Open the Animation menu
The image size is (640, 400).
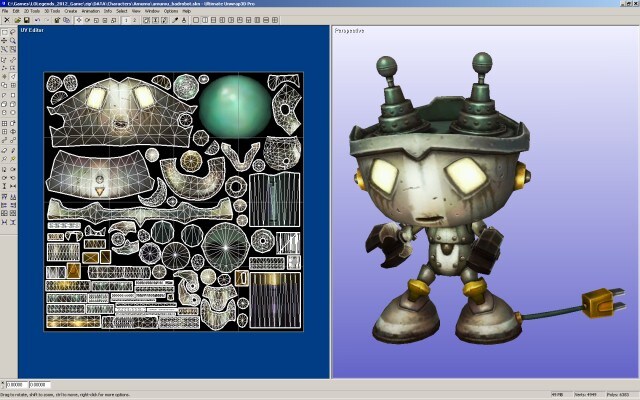[x=90, y=11]
